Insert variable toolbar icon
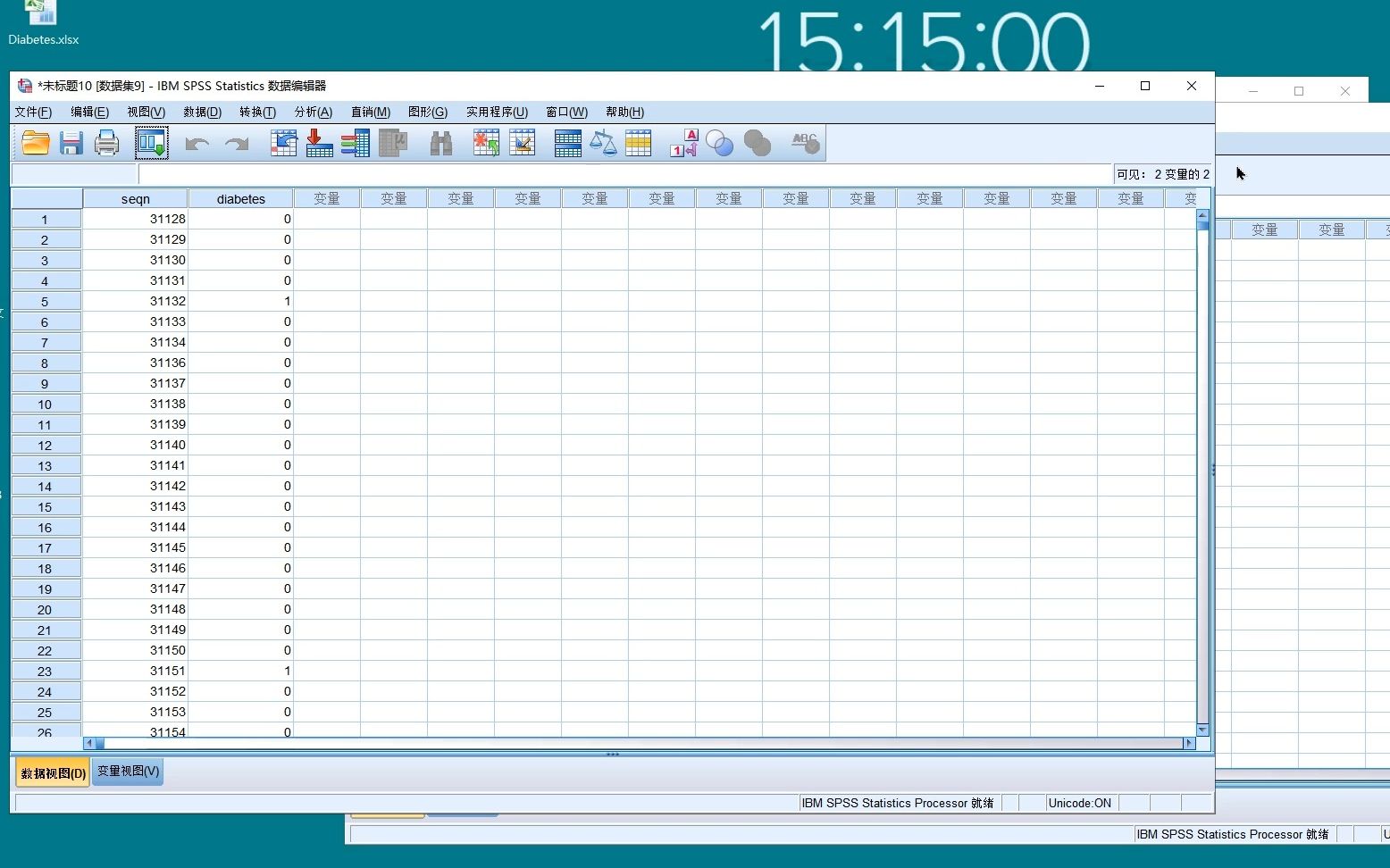Viewport: 1390px width, 868px height. point(523,143)
